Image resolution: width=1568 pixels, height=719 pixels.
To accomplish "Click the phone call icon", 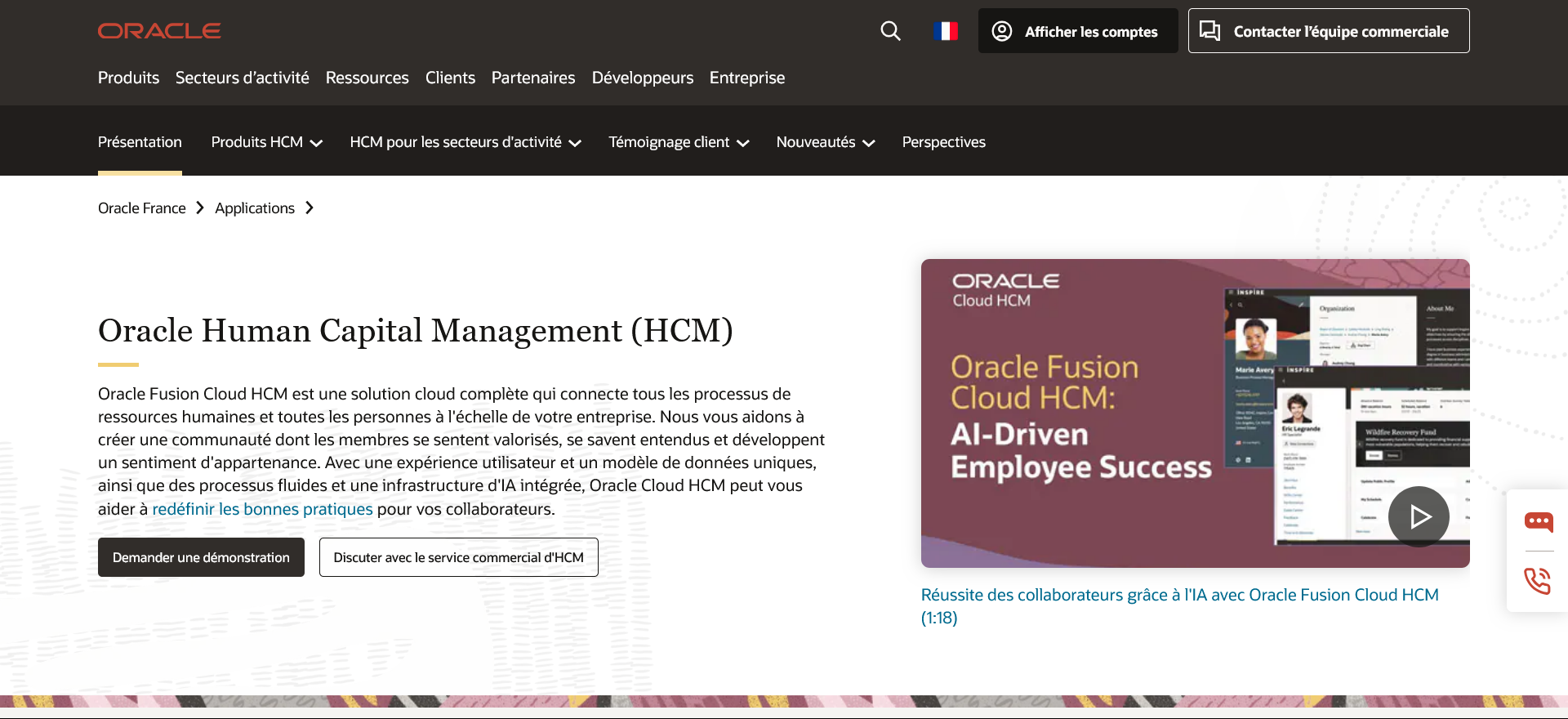I will point(1538,581).
